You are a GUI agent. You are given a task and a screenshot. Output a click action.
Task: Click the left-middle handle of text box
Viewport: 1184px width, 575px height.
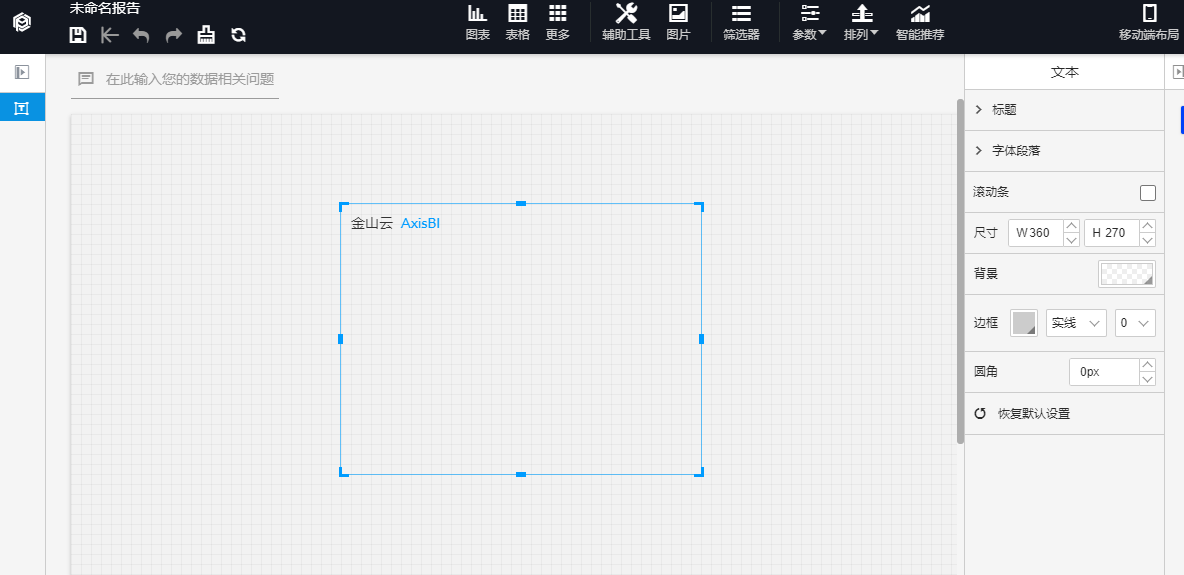point(341,339)
